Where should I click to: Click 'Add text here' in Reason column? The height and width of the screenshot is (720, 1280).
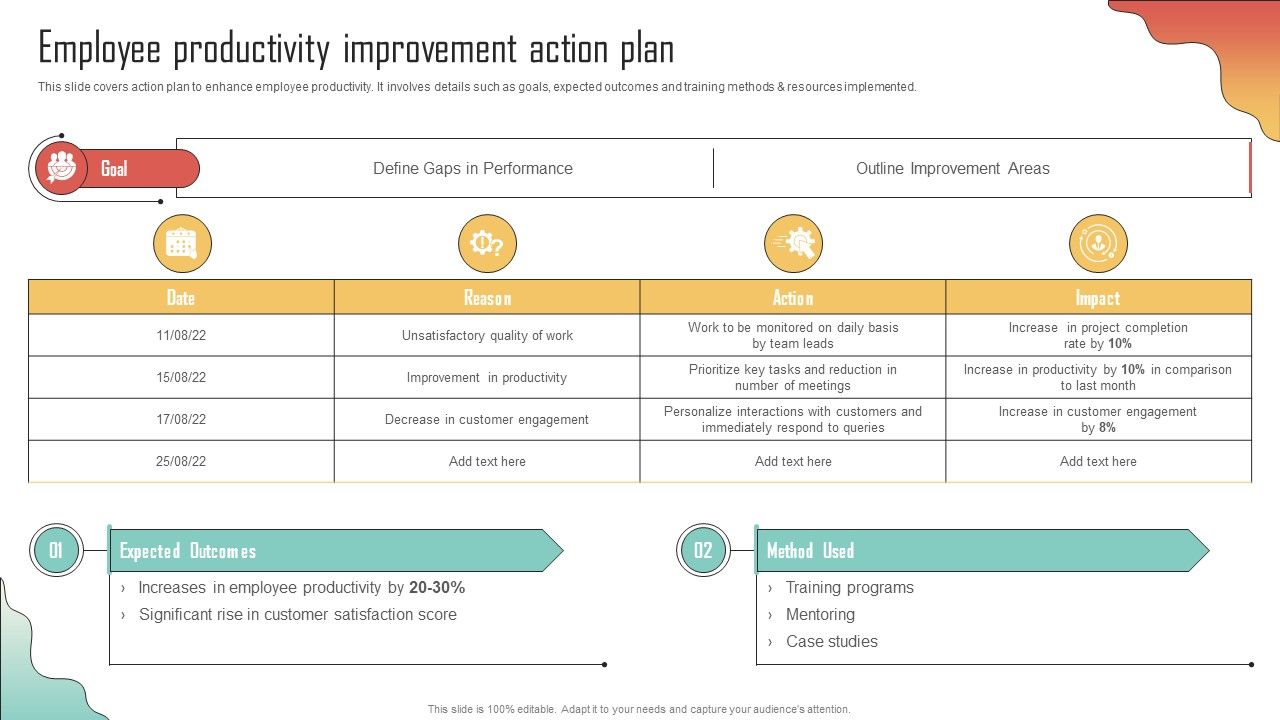pyautogui.click(x=487, y=462)
